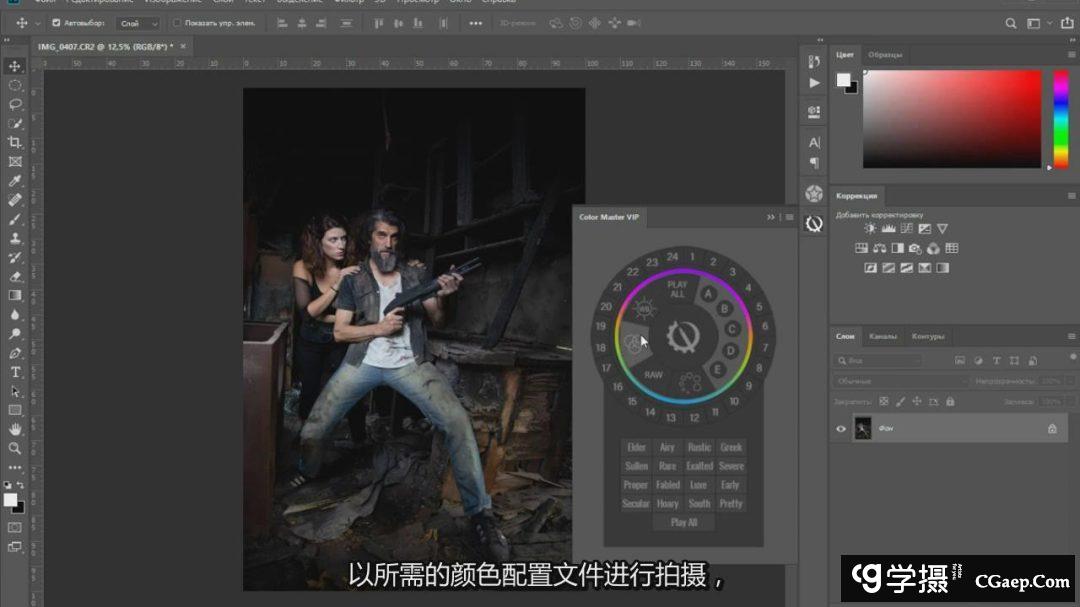The width and height of the screenshot is (1080, 607).
Task: Switch to the Каналы tab
Action: pos(882,336)
